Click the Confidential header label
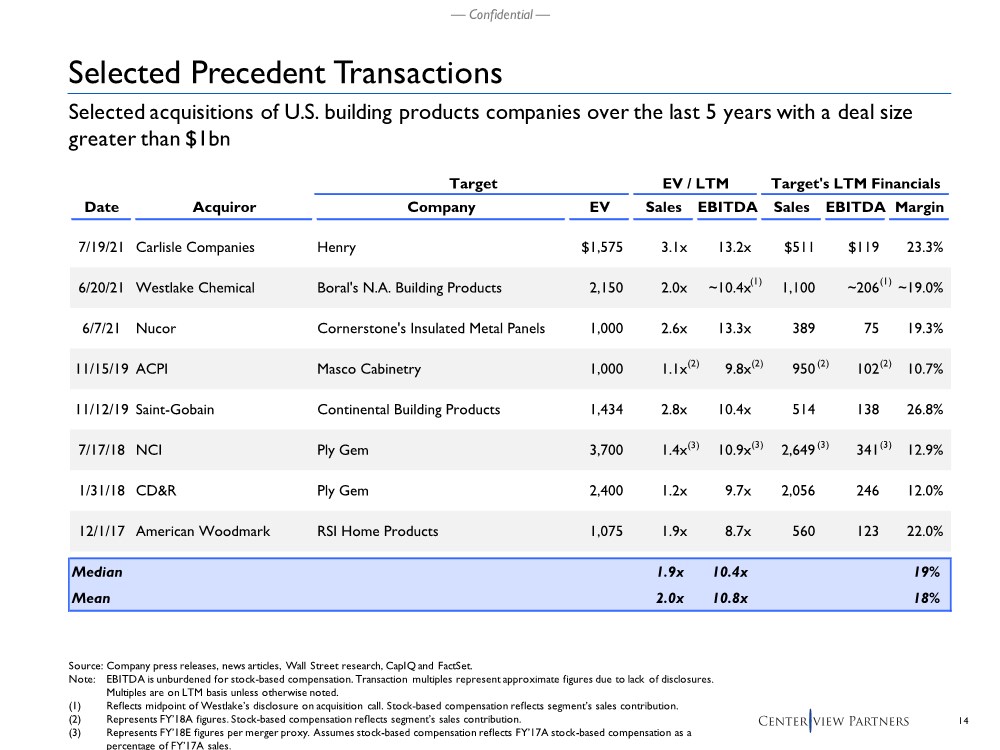The width and height of the screenshot is (1000, 750). pyautogui.click(x=499, y=14)
